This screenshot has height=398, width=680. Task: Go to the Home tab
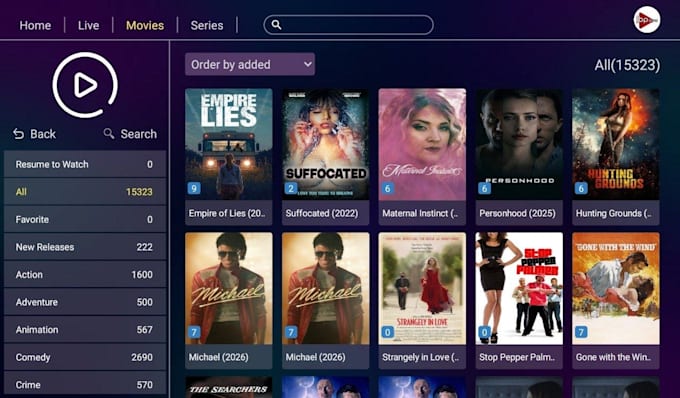(35, 26)
